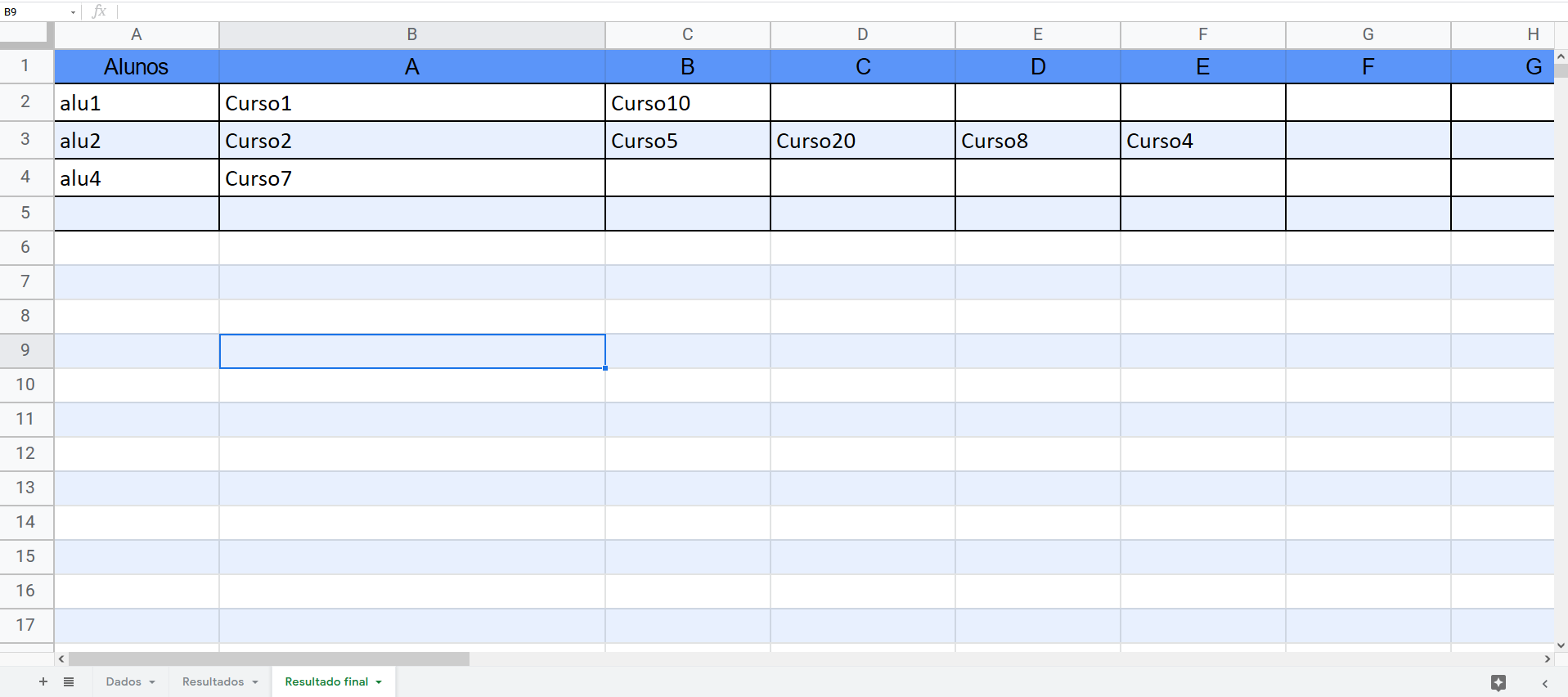Open the Dados sheet tab dropdown arrow
Viewport: 1568px width, 697px height.
(x=152, y=682)
